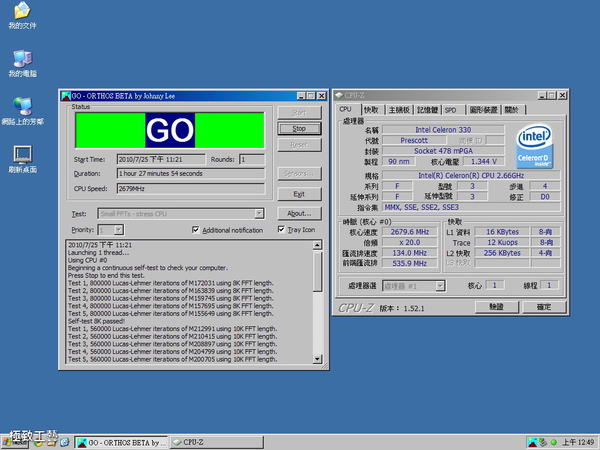Select the CPU tab in CPU-Z
This screenshot has height=450, width=600.
(346, 109)
